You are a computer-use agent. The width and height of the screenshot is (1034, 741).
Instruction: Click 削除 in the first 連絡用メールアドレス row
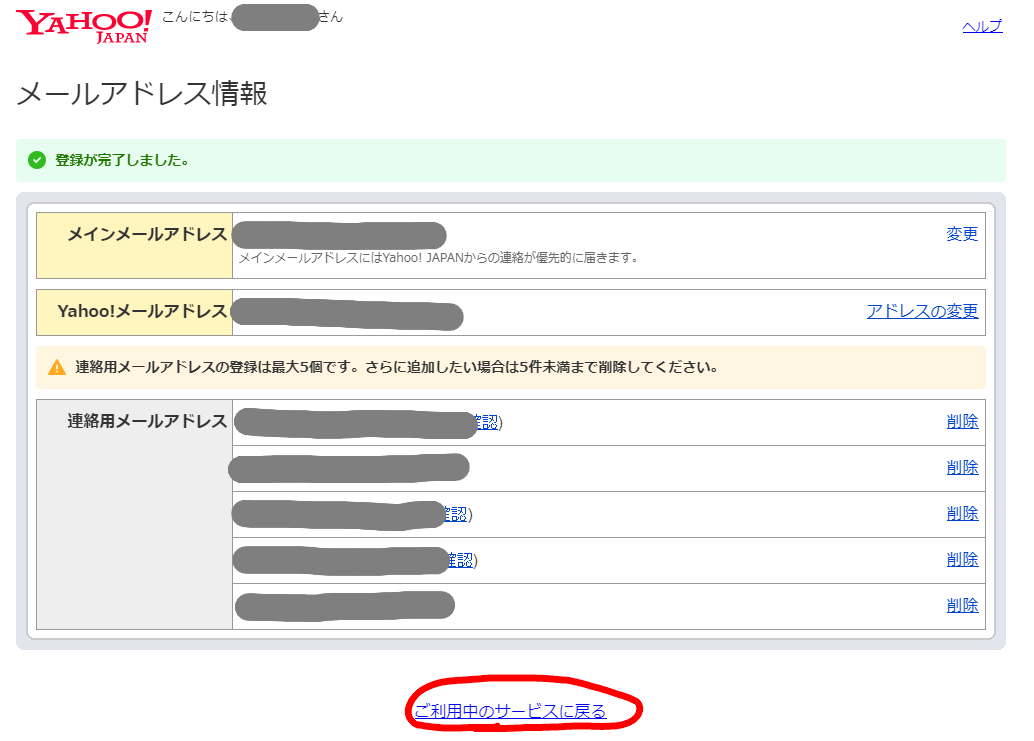(x=962, y=422)
